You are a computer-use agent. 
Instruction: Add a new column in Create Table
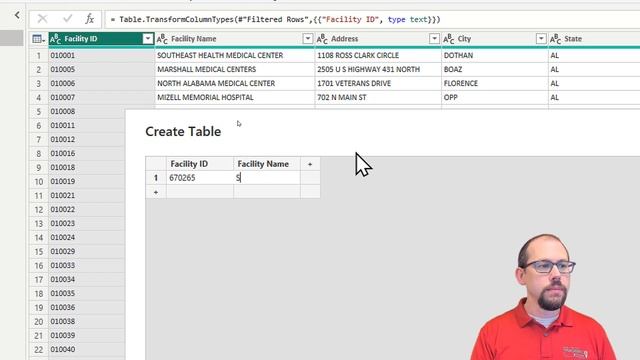click(x=310, y=164)
